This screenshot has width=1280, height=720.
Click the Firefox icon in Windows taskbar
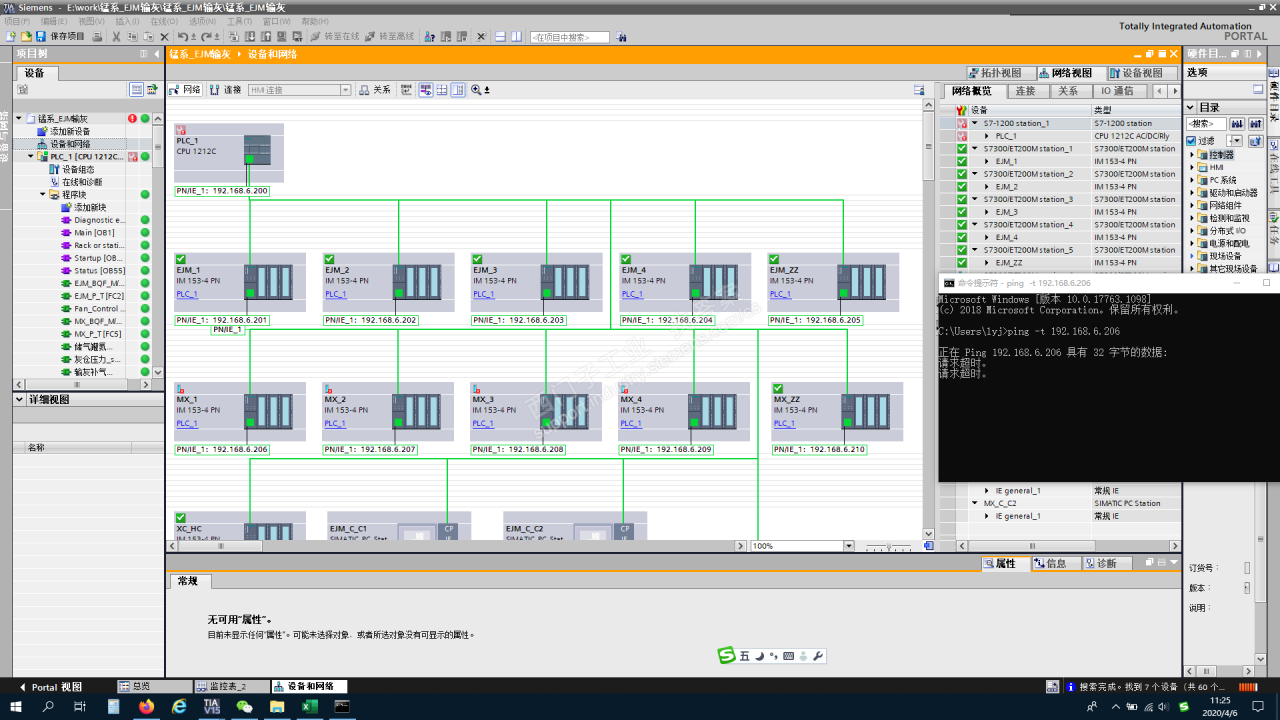tap(146, 707)
